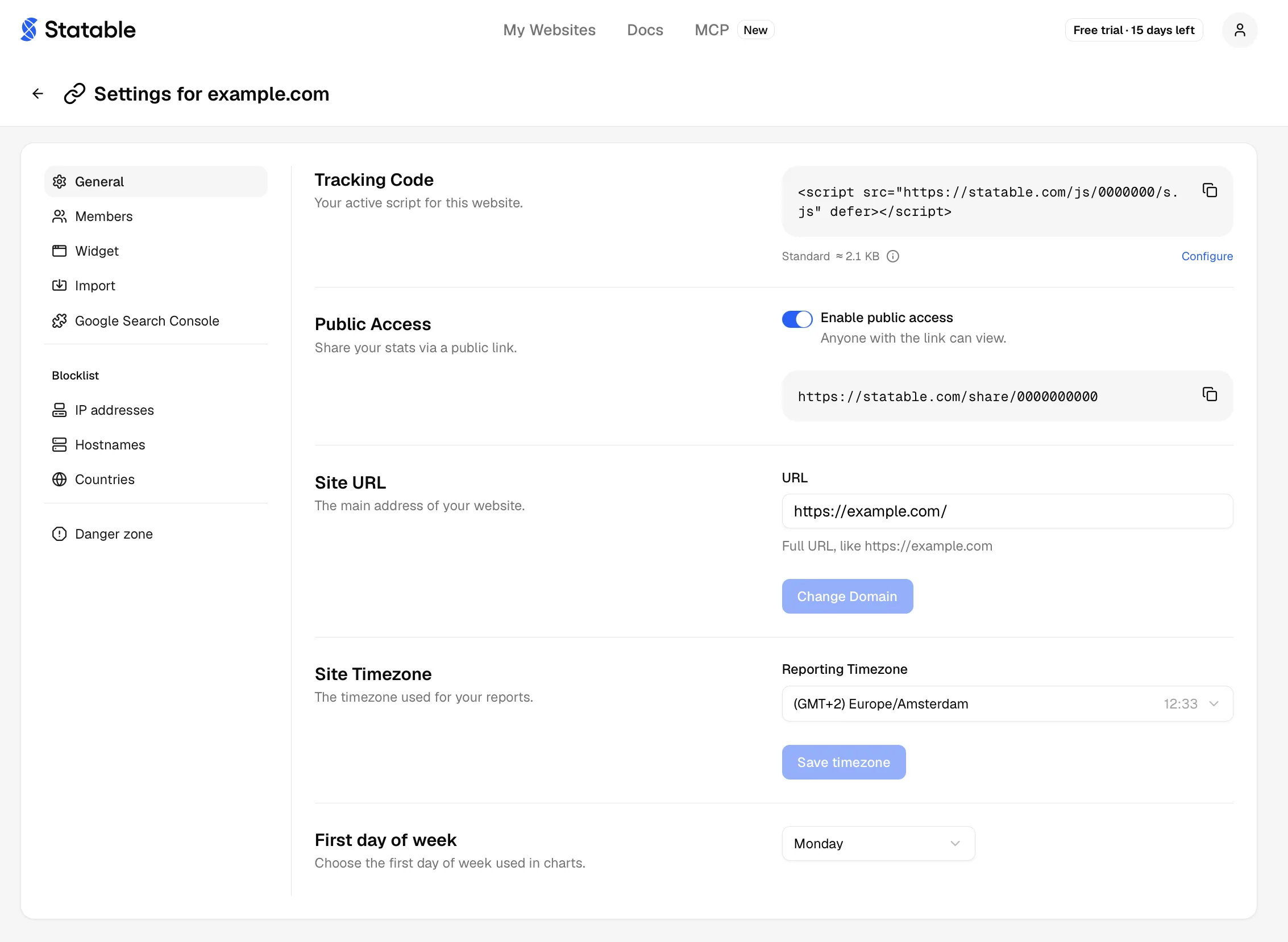
Task: Click the Hostnames icon
Action: [59, 445]
